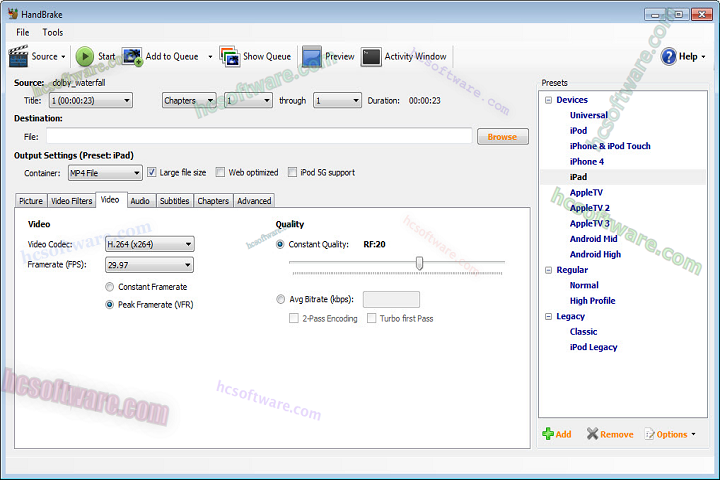Open the start chapter dropdown before through
The width and height of the screenshot is (720, 480).
click(248, 100)
